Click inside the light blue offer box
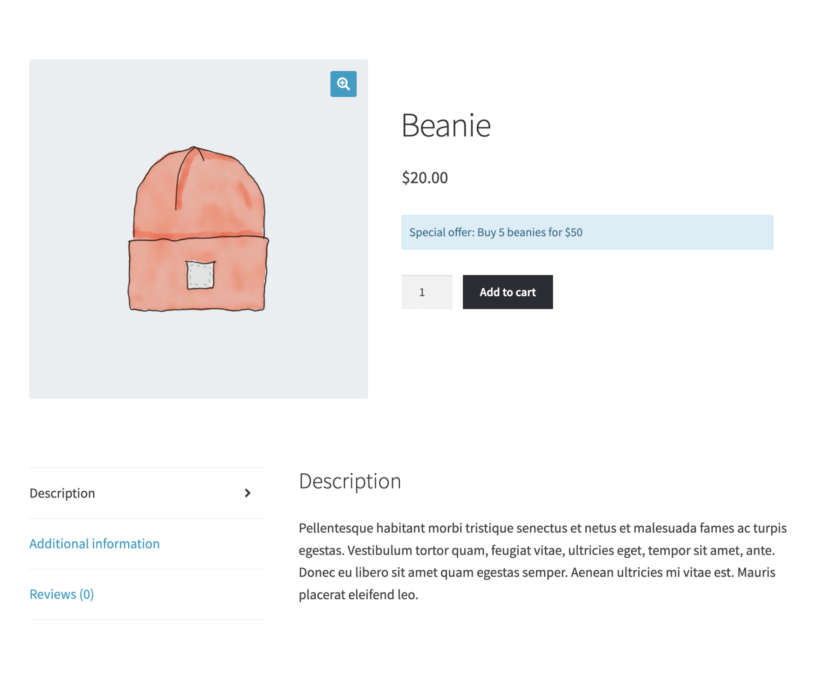The image size is (820, 681). 587,231
